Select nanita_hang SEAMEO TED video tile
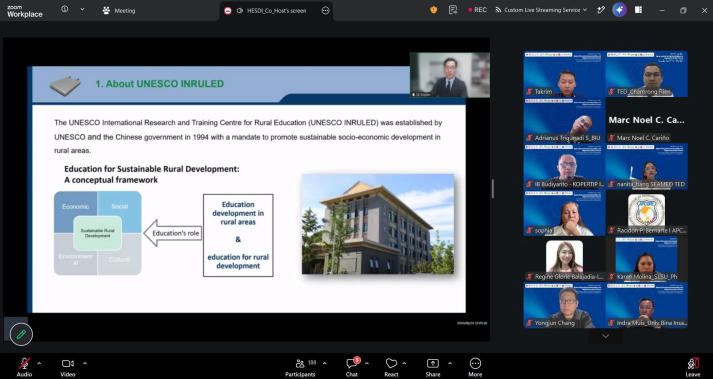Screen dimensions: 713x379 pos(647,167)
